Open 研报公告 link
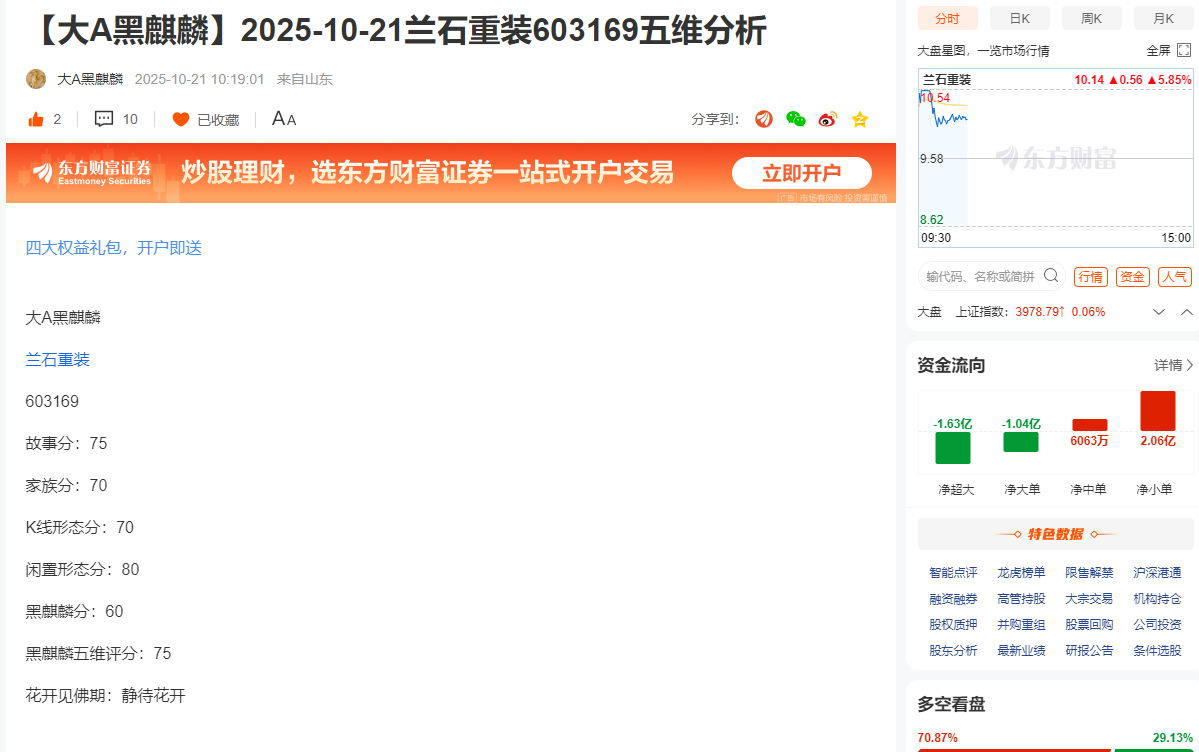 click(1089, 651)
